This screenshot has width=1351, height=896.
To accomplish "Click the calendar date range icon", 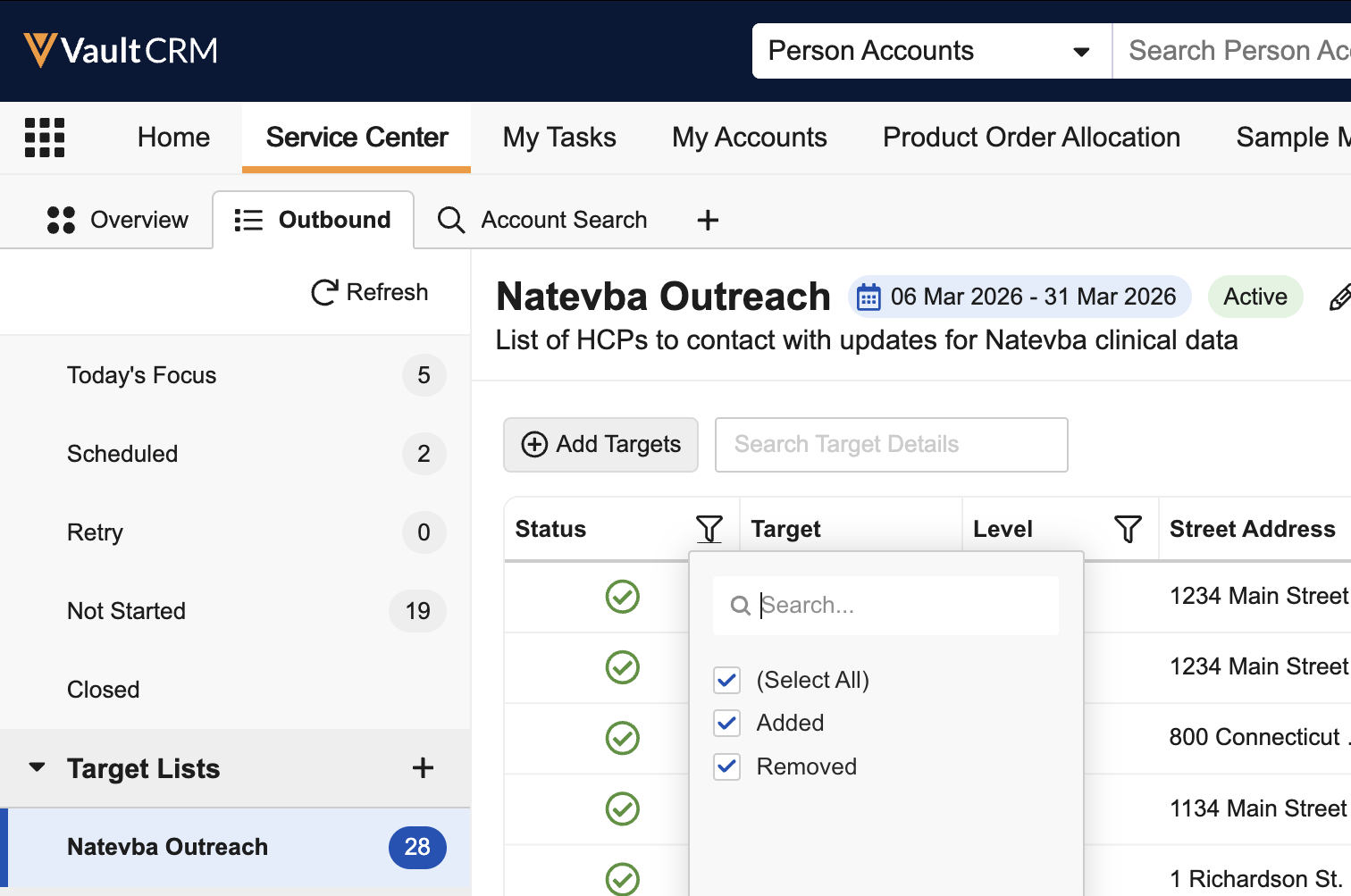I will 868,297.
